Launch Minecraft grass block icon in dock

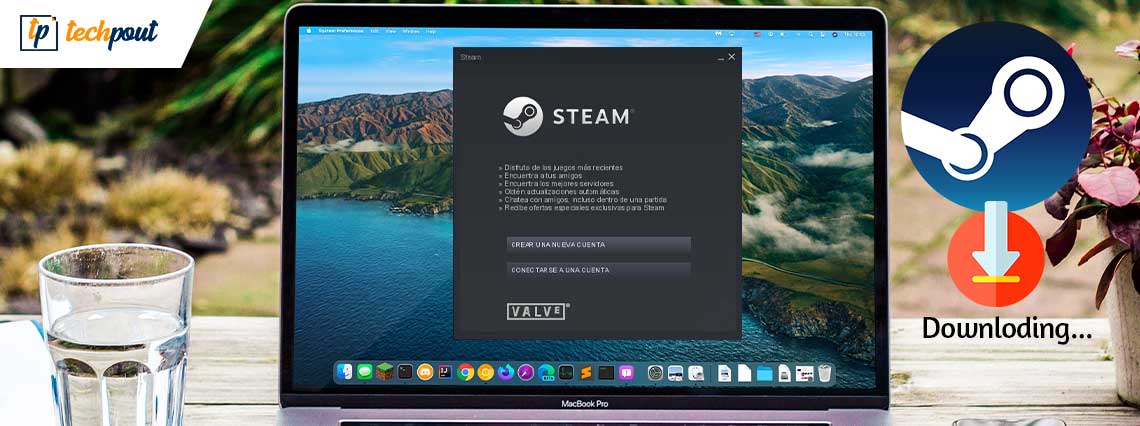pos(385,372)
